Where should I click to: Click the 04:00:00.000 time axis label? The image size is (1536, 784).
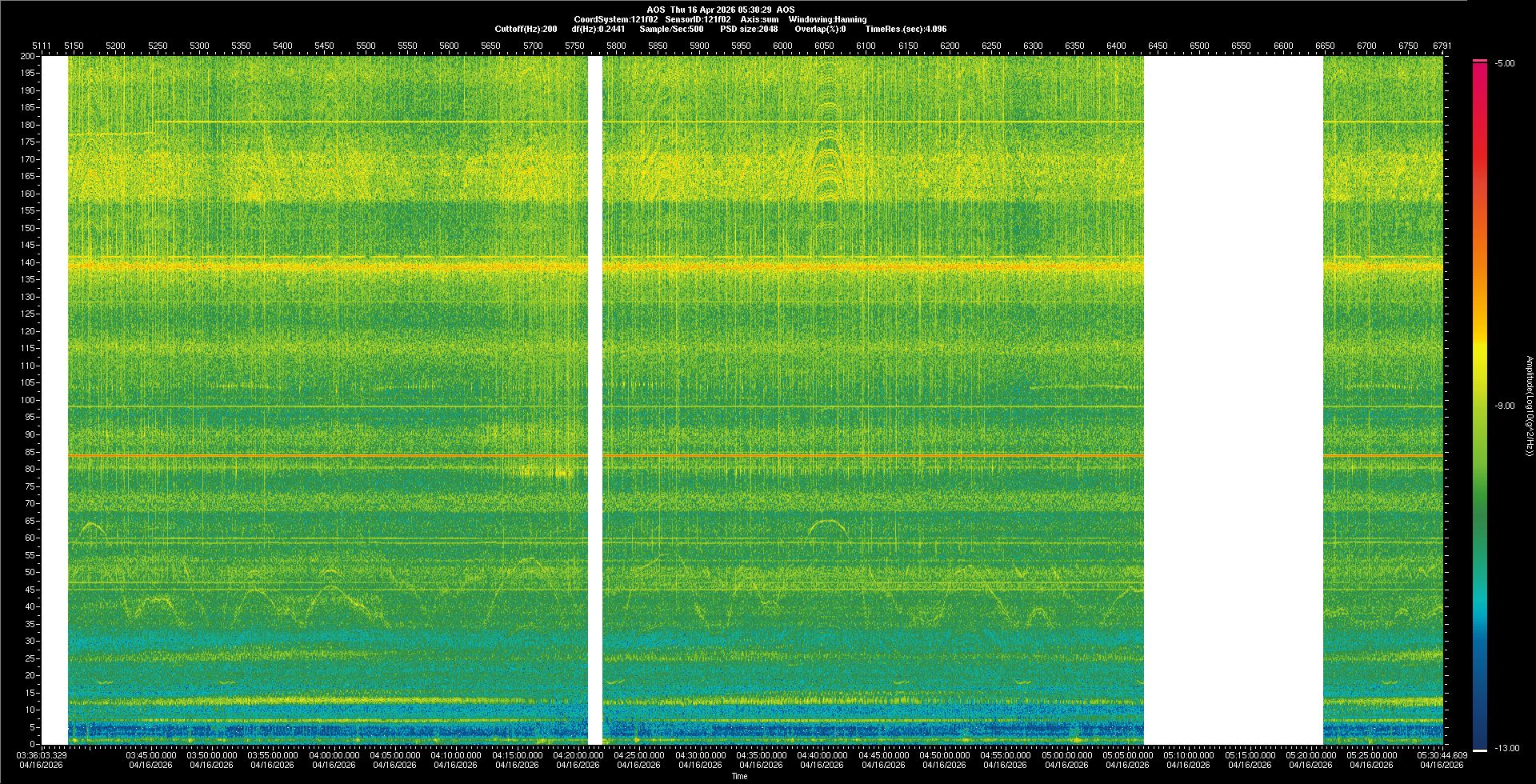(334, 755)
